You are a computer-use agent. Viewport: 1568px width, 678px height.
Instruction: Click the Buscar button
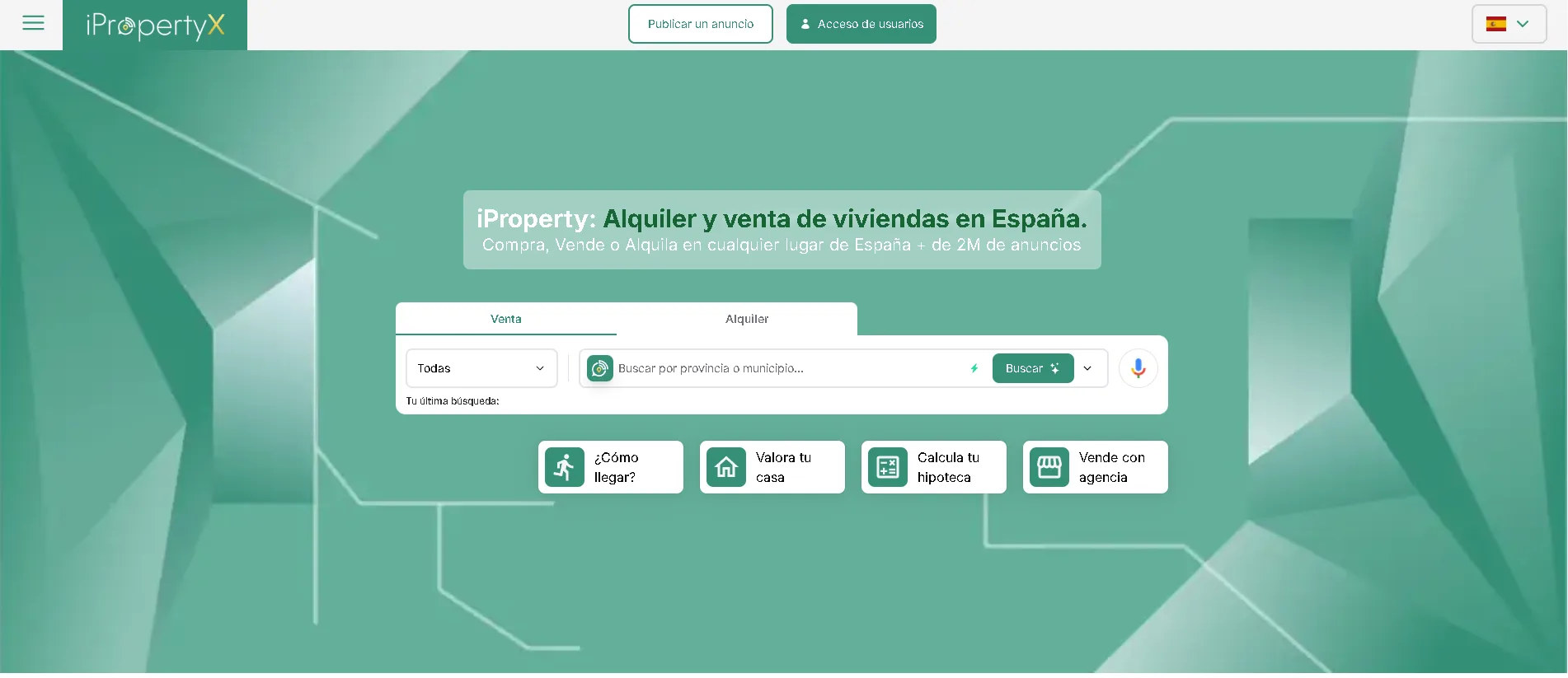pos(1032,368)
